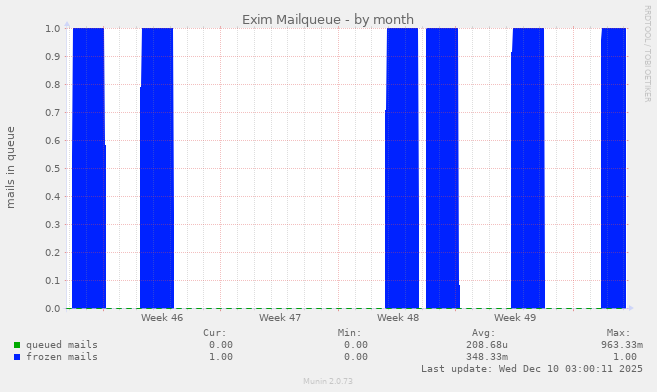
Task: Click the "Last update" timestamp line
Action: 532,369
